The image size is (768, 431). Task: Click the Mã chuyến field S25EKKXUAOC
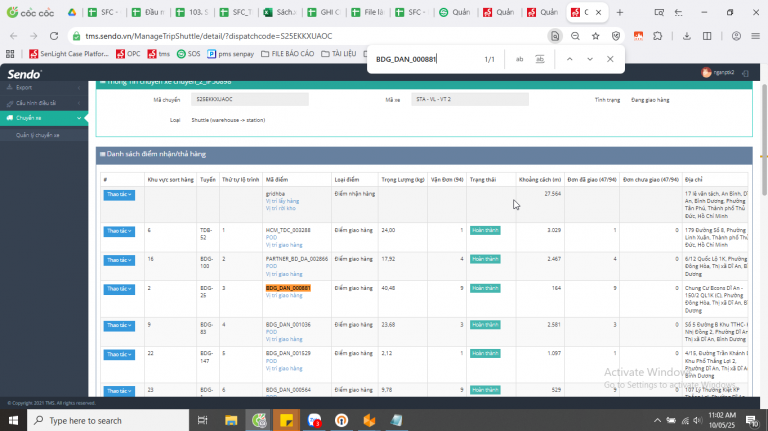(250, 99)
